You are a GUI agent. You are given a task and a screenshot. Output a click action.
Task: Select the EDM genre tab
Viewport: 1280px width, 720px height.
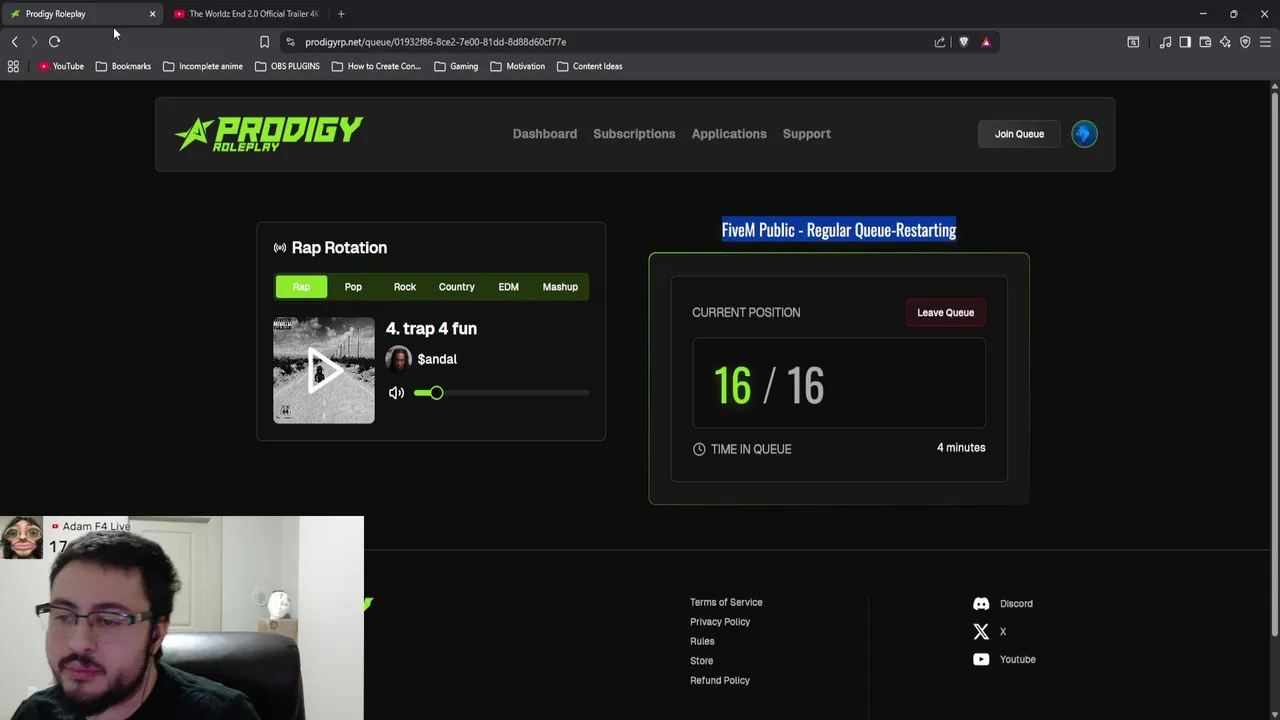(x=508, y=287)
